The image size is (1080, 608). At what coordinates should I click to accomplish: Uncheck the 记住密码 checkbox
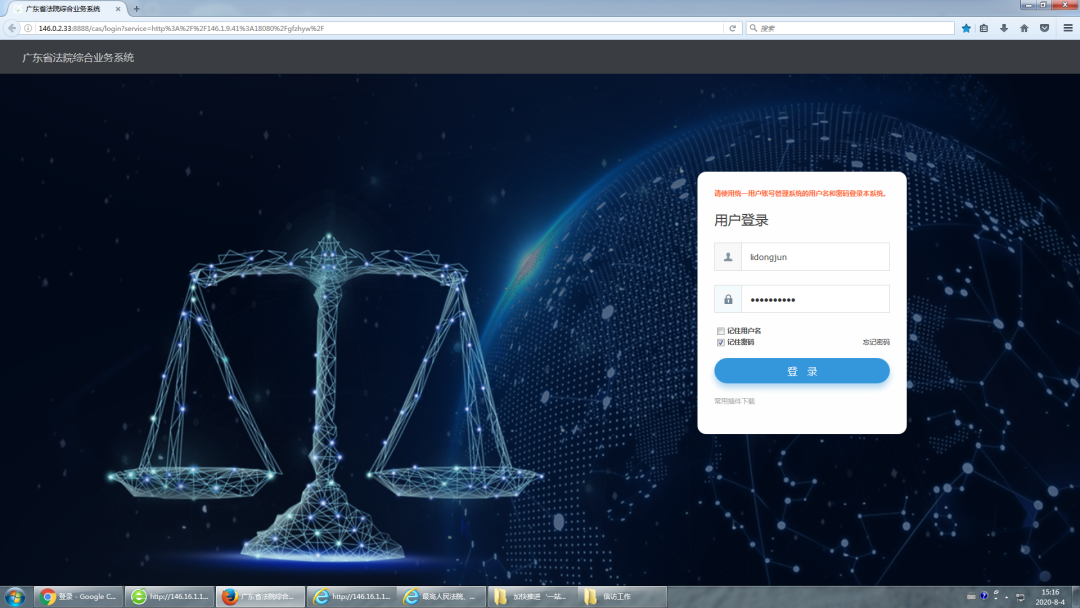click(720, 342)
